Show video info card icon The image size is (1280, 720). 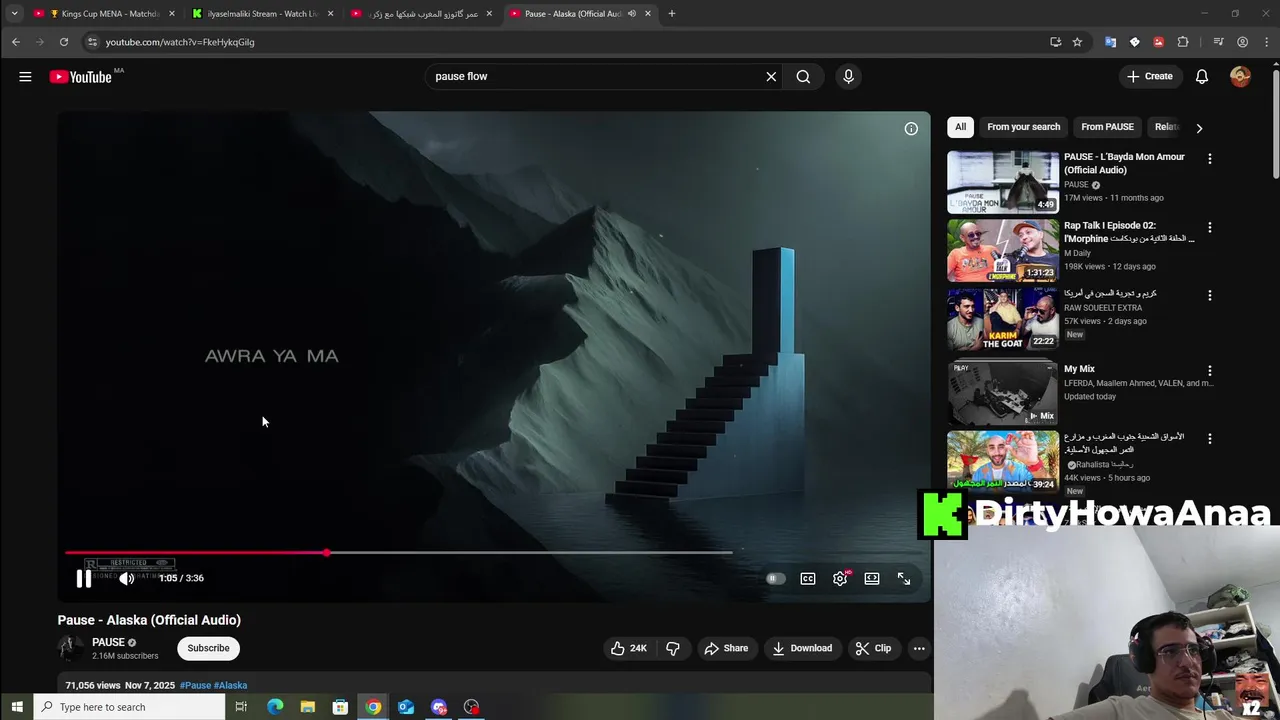click(x=911, y=129)
